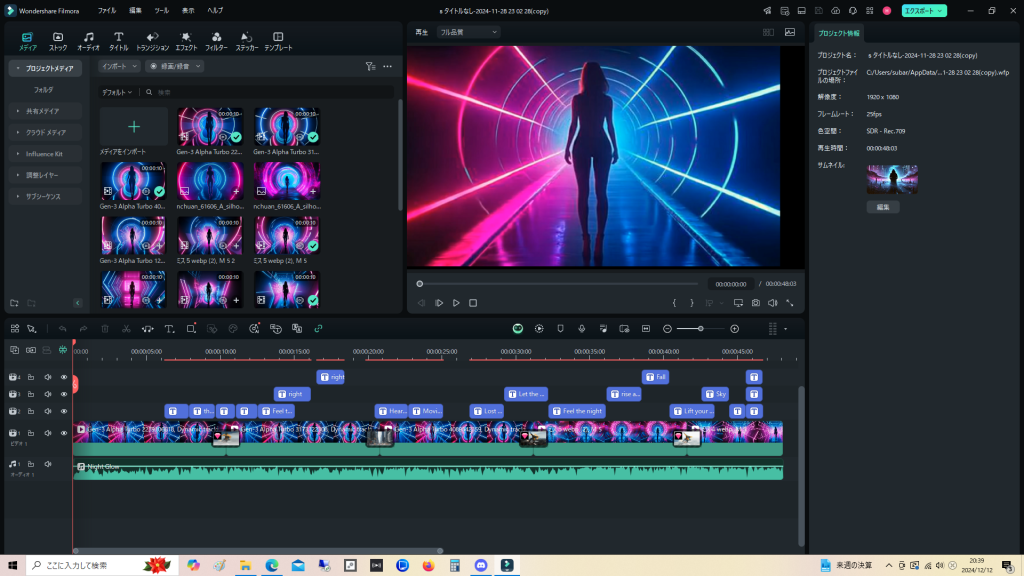Click the zoom-in plus icon on timeline

point(735,328)
